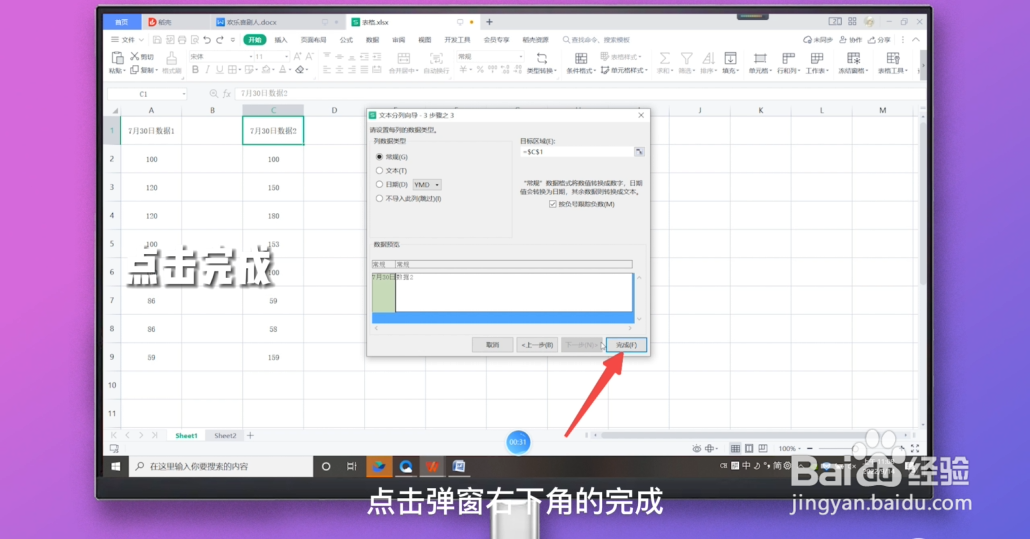Click the increase font size icon
The image size is (1030, 539).
(298, 56)
